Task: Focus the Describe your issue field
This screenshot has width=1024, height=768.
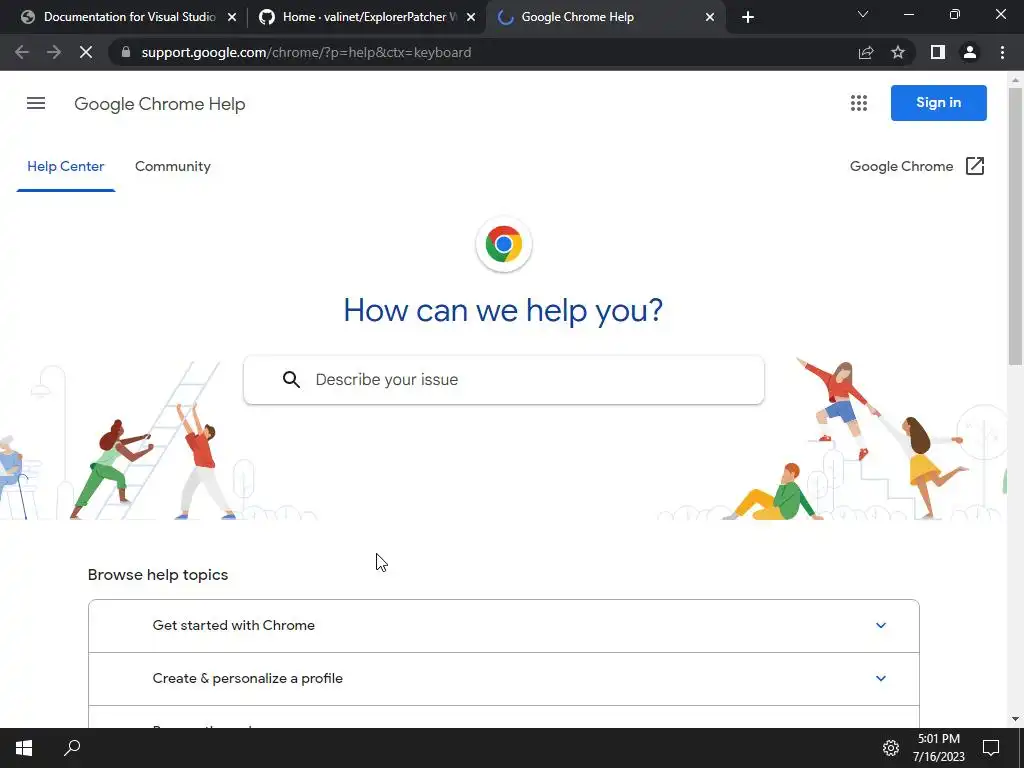Action: point(504,380)
